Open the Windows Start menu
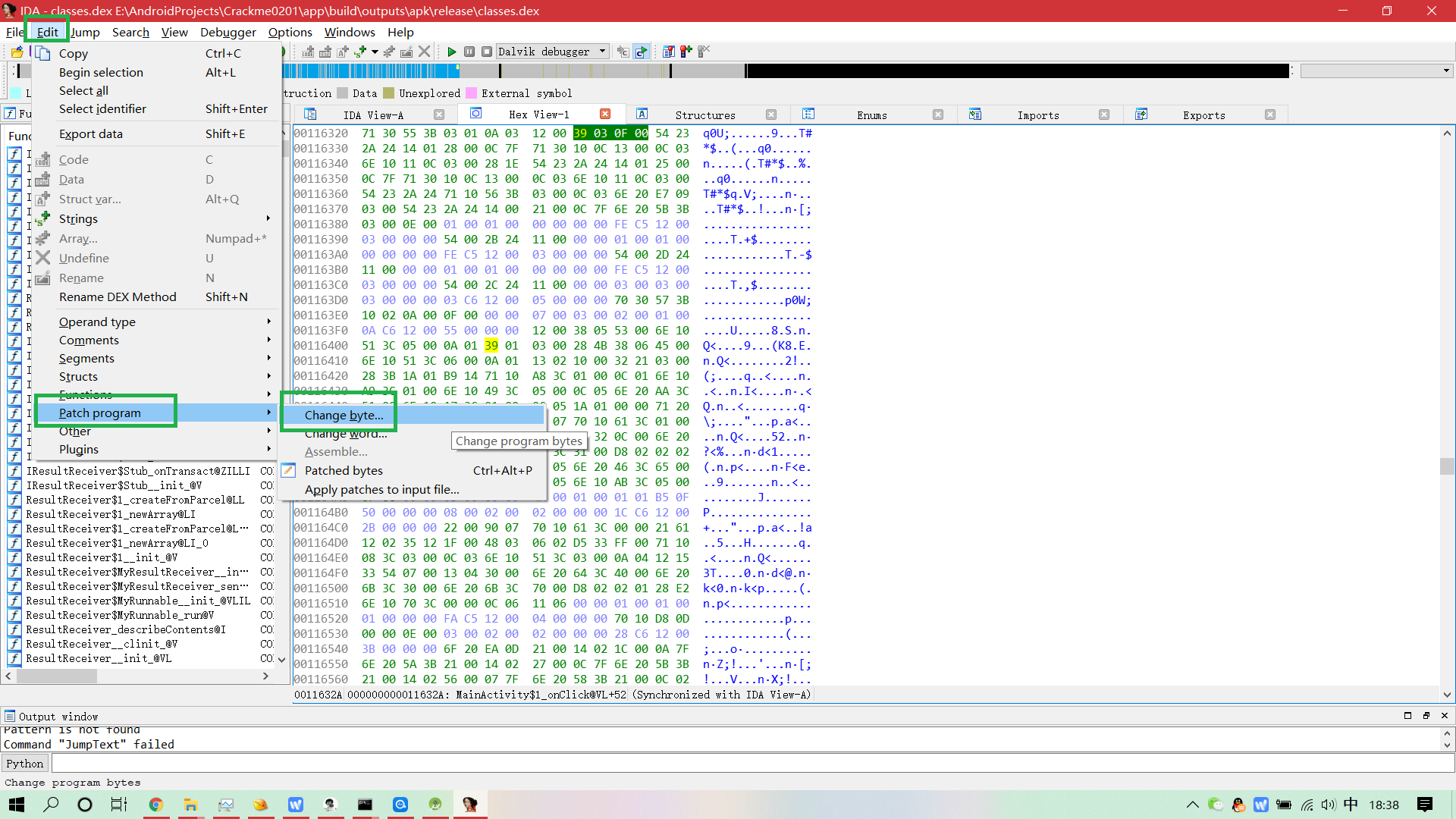Image resolution: width=1456 pixels, height=819 pixels. click(17, 805)
